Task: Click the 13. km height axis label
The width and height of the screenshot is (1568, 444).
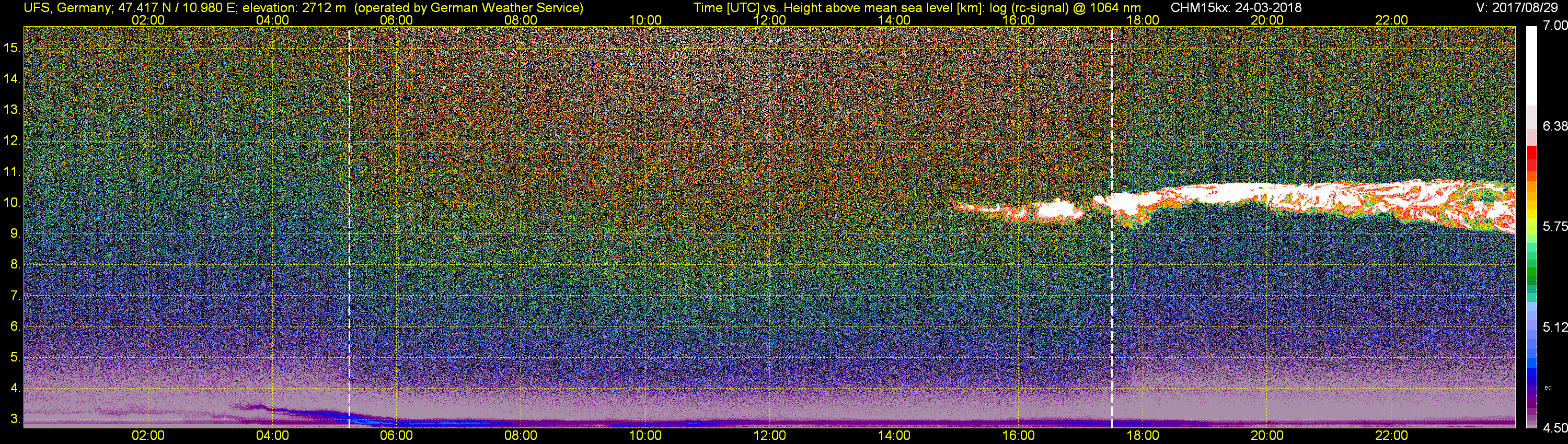Action: [x=12, y=110]
